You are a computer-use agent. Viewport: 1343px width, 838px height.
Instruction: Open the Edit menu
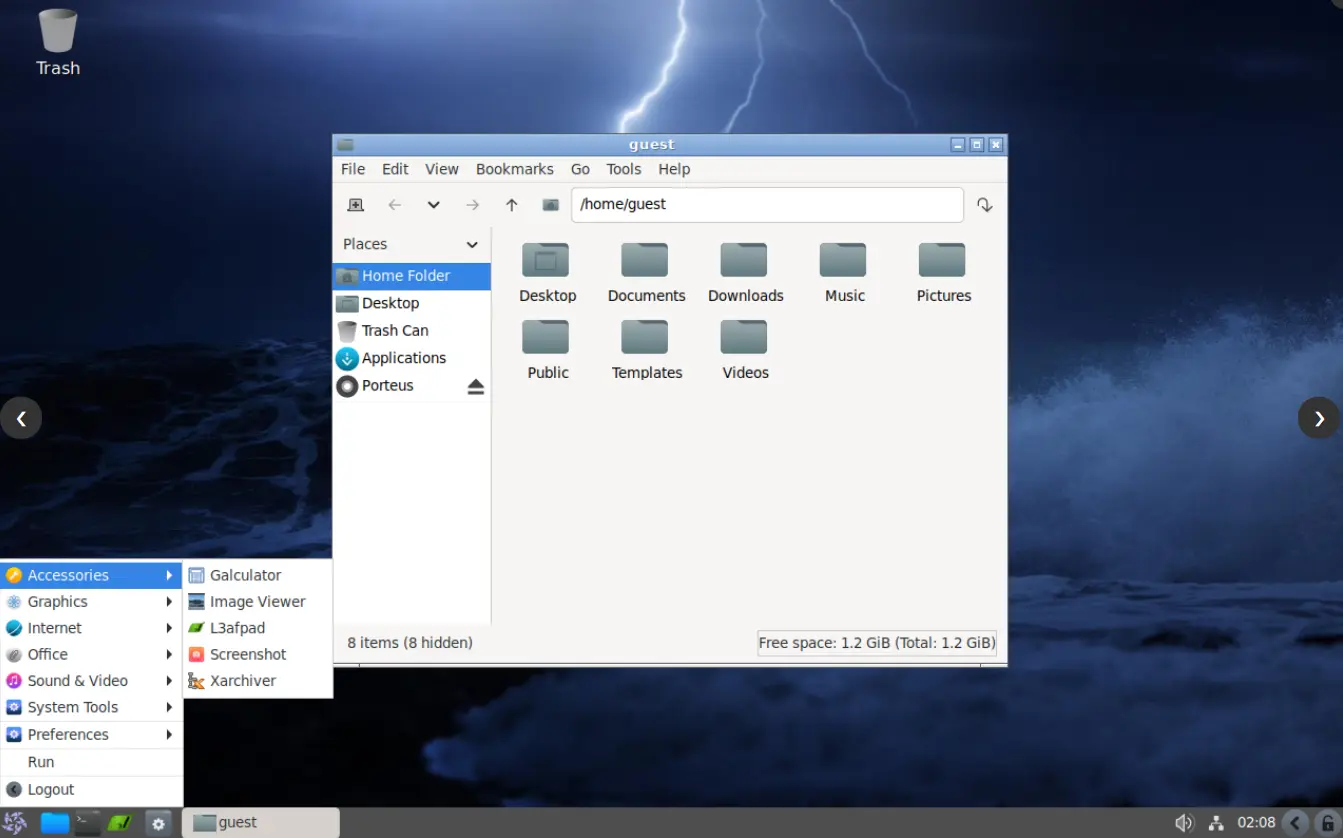pos(395,169)
